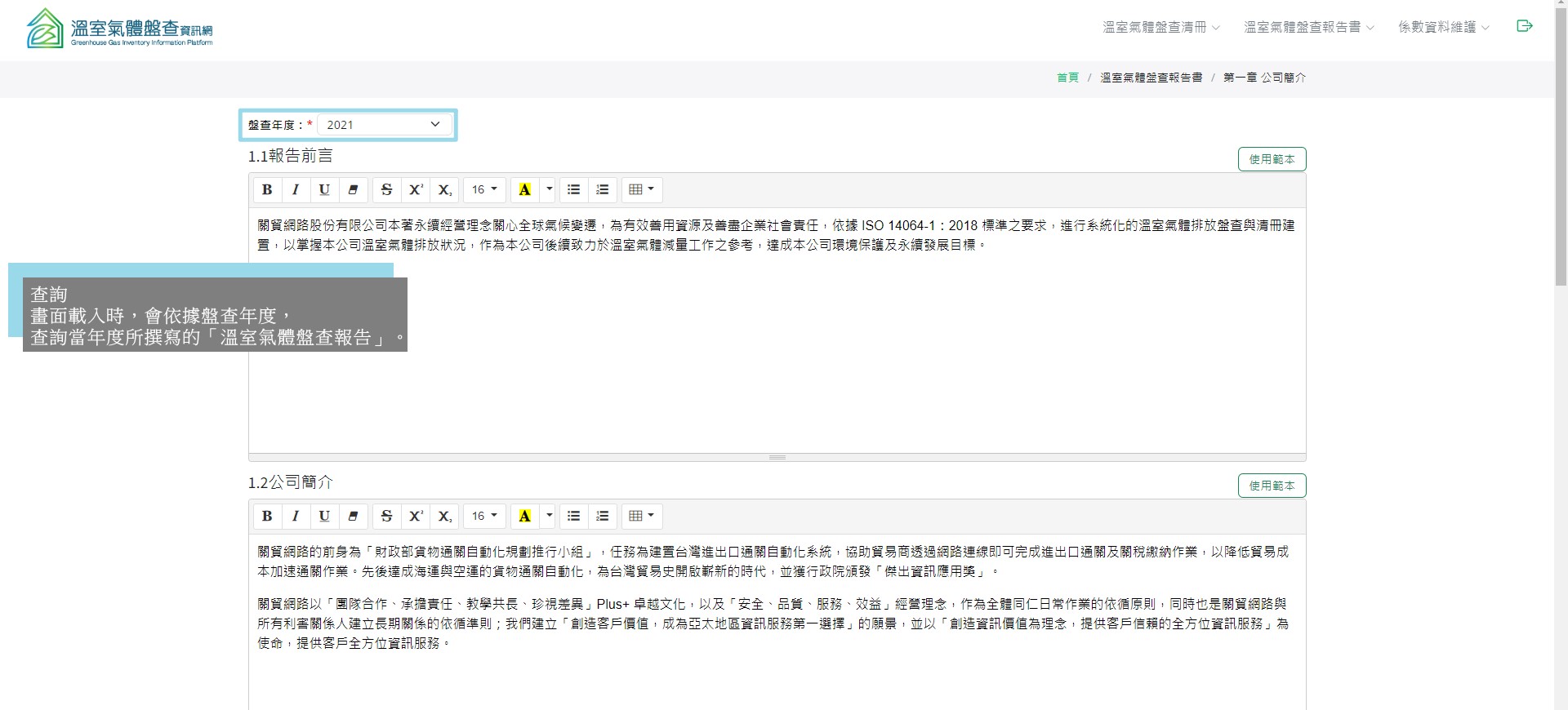Open font size 16 dropdown in 1.1 editor
The width and height of the screenshot is (1568, 710).
point(484,189)
